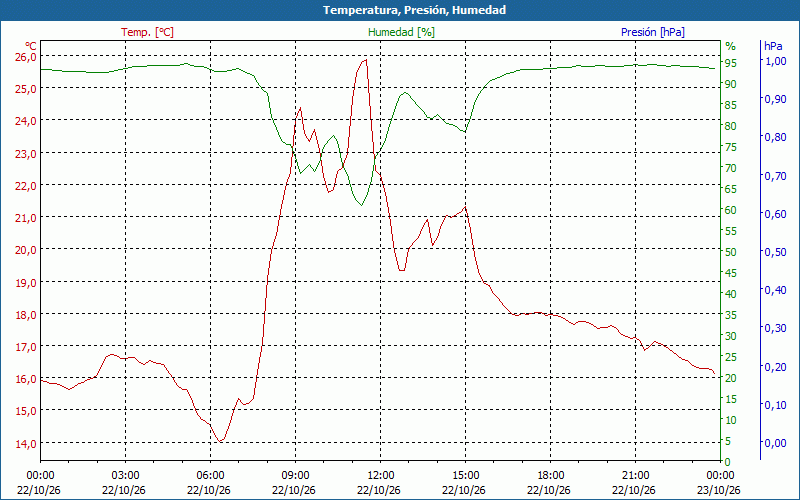Click the '0,30' pressure axis value
800x500 pixels.
tap(776, 328)
